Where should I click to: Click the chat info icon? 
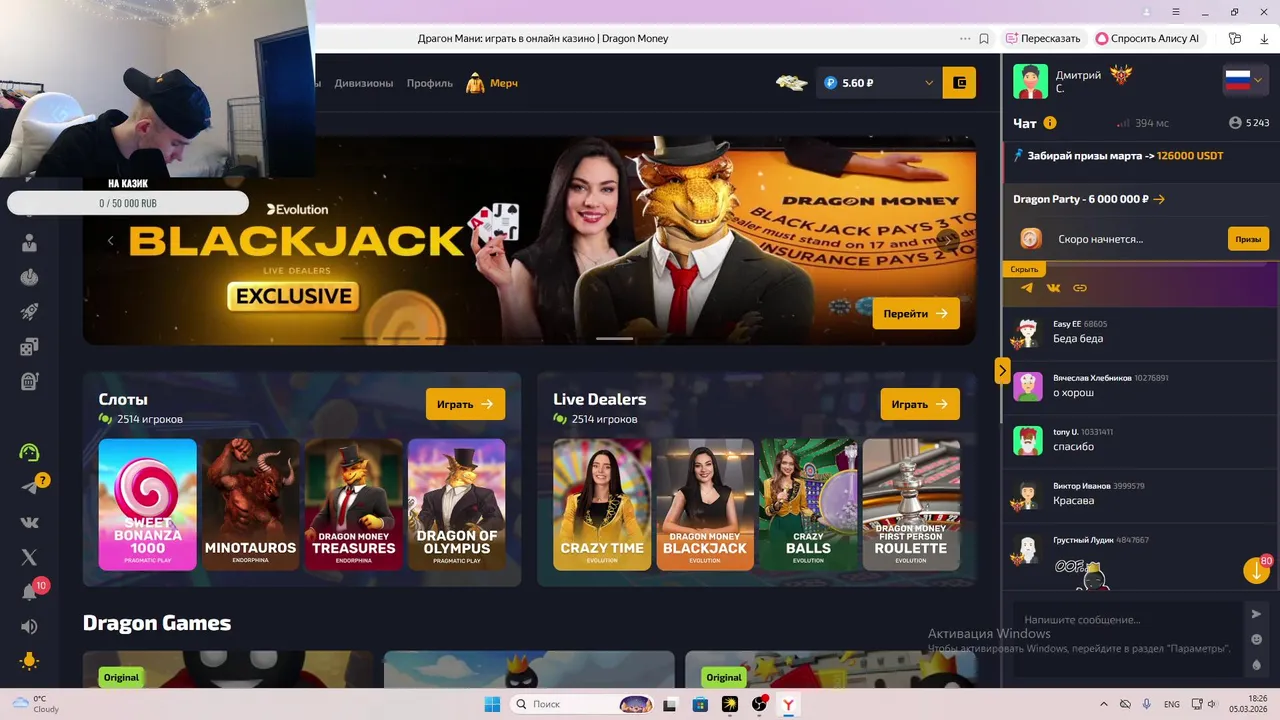point(1050,123)
